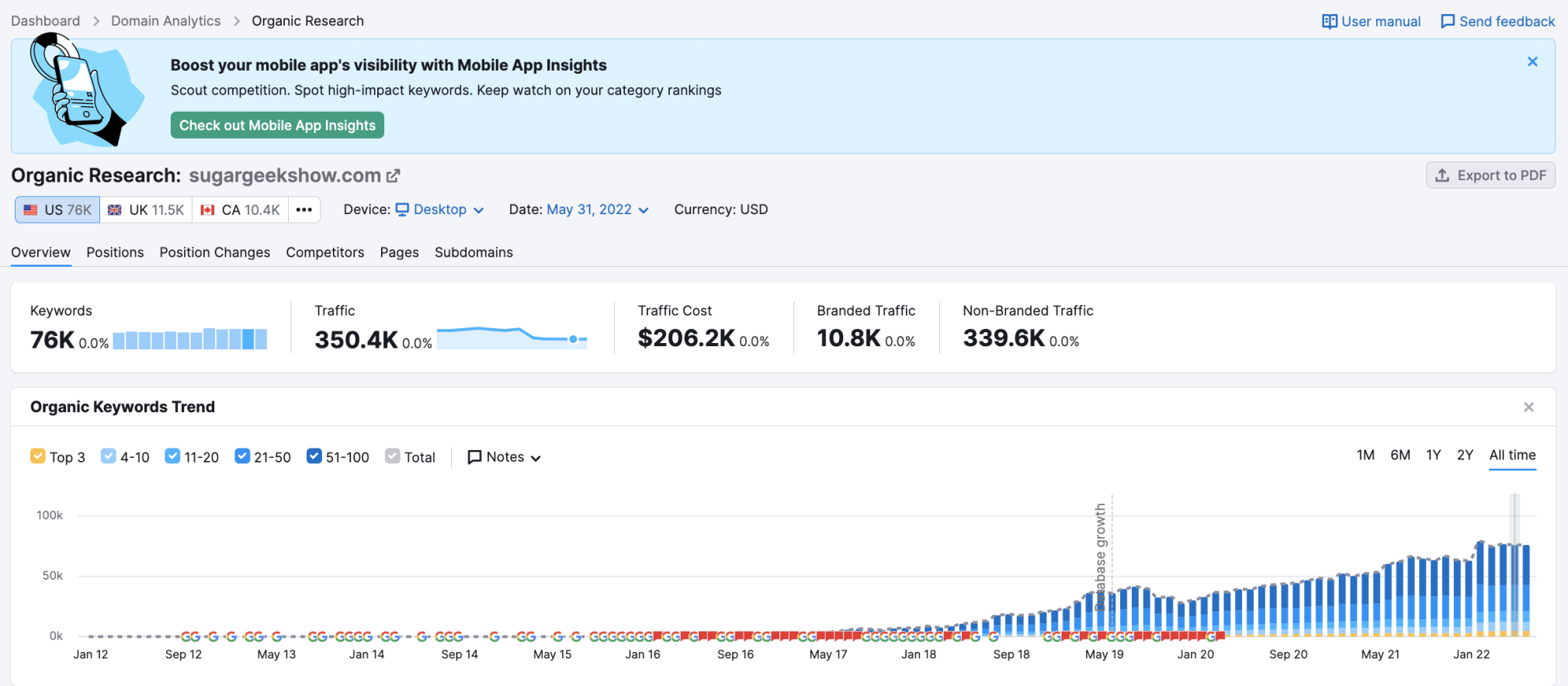
Task: Click the 76K Keywords value
Action: click(52, 340)
